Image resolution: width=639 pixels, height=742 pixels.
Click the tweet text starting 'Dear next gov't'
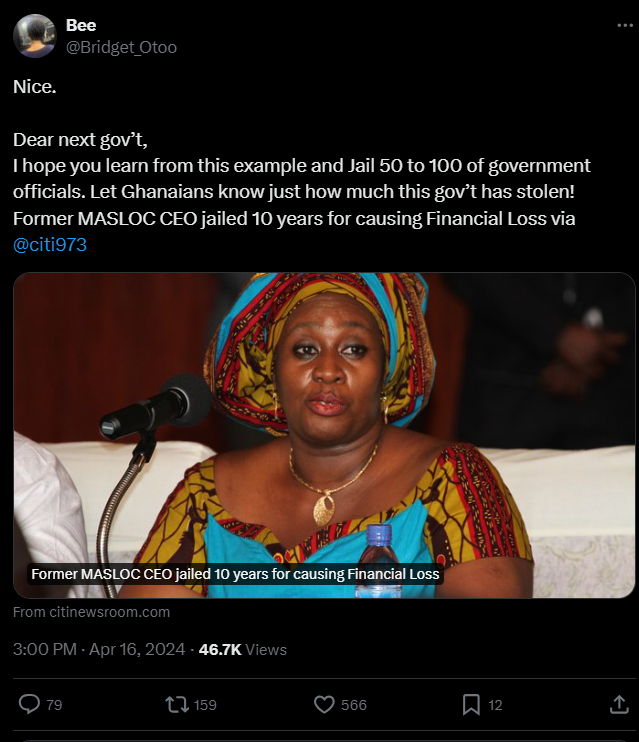pyautogui.click(x=302, y=179)
